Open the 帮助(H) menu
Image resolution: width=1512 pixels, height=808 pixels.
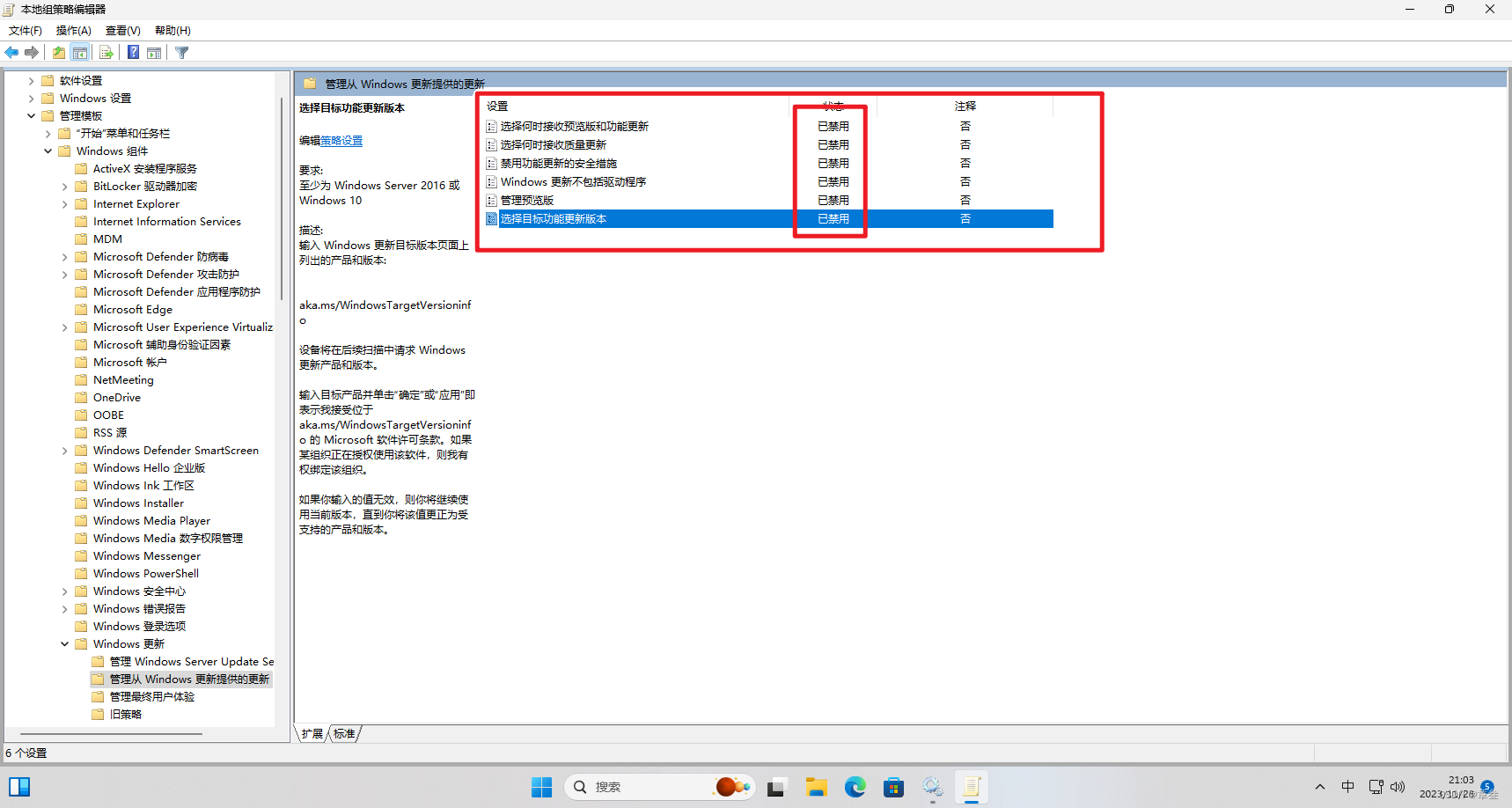[x=172, y=31]
